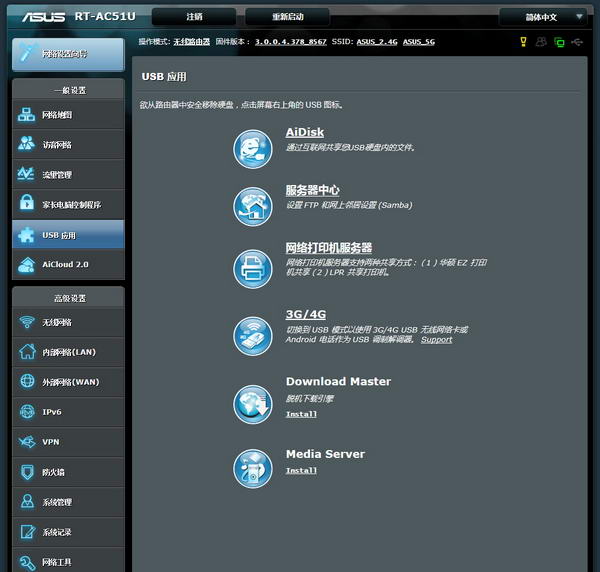Open the 流量管理 menu item
Viewport: 600px width, 572px height.
point(68,174)
